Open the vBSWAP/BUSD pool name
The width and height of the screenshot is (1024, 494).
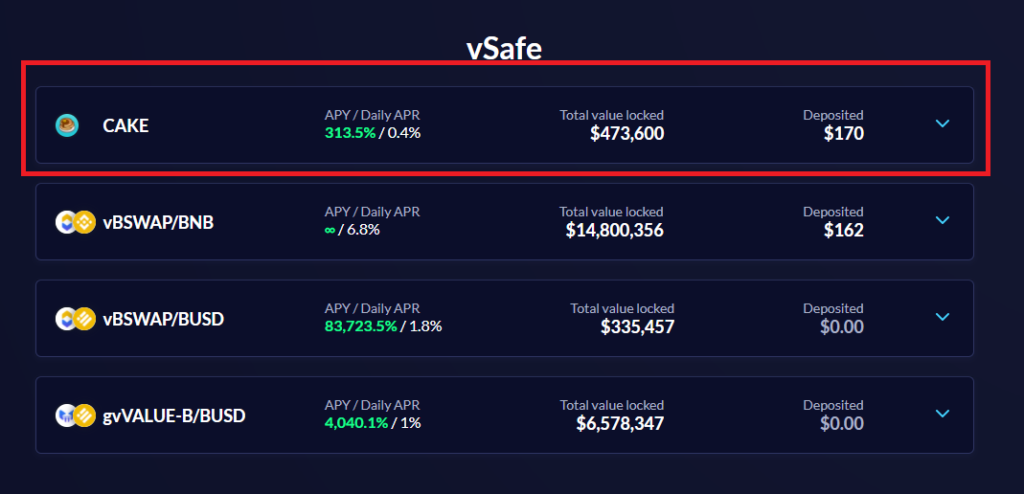tap(163, 319)
